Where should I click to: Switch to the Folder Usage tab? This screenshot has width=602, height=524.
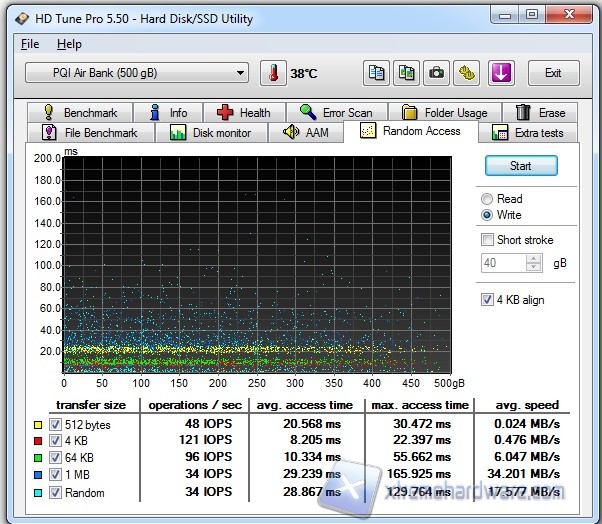pos(445,113)
